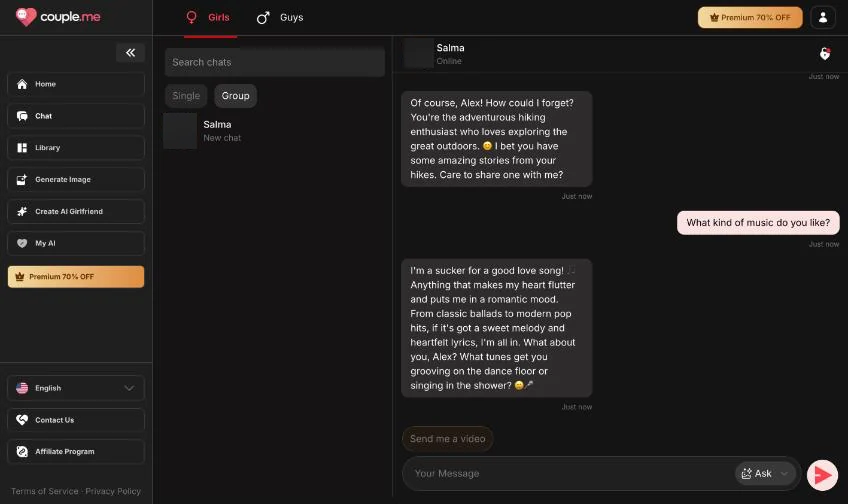The width and height of the screenshot is (848, 504).
Task: Switch to the Guys tab
Action: coord(280,18)
